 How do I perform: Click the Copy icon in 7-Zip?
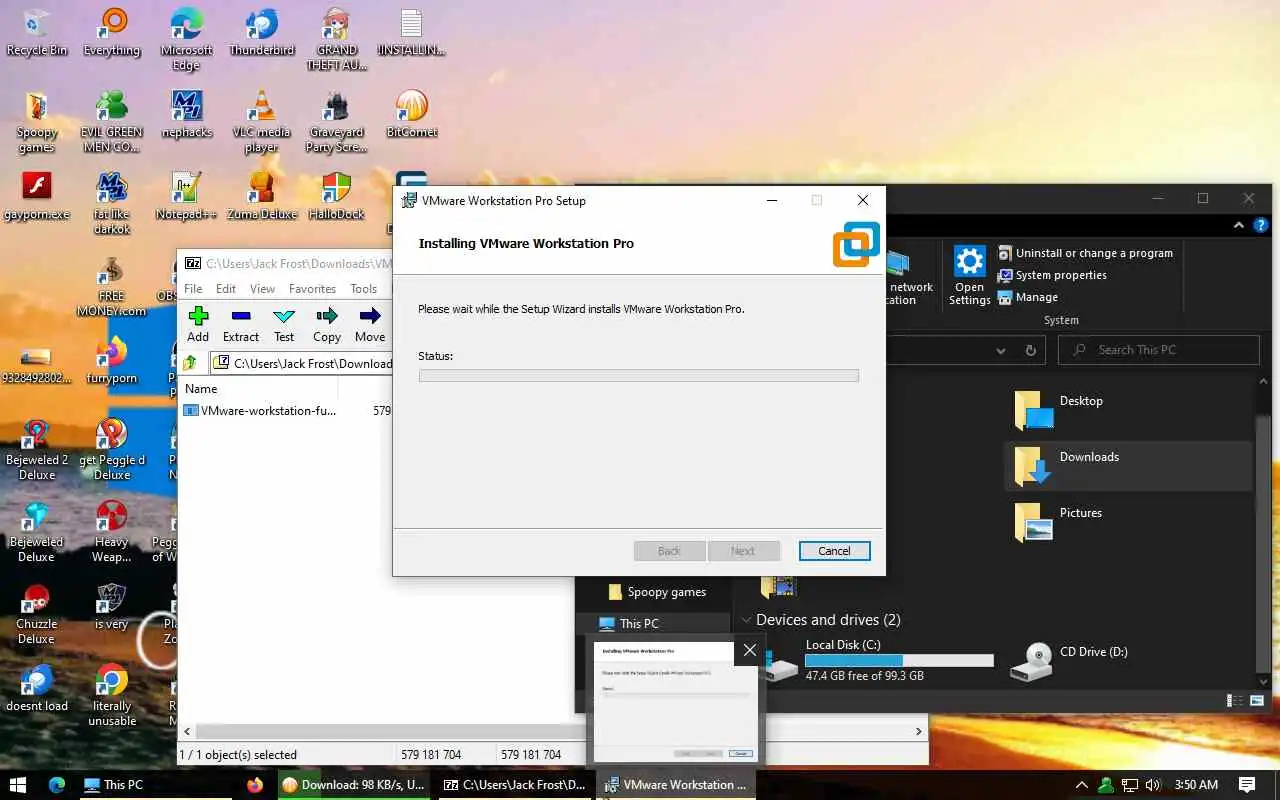327,316
